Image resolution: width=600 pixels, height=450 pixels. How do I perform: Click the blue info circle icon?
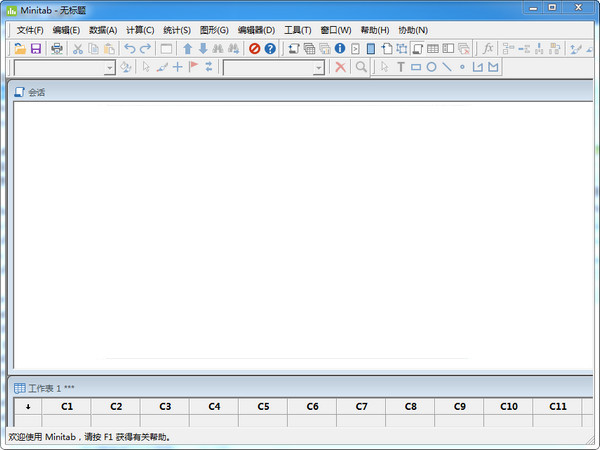(340, 48)
